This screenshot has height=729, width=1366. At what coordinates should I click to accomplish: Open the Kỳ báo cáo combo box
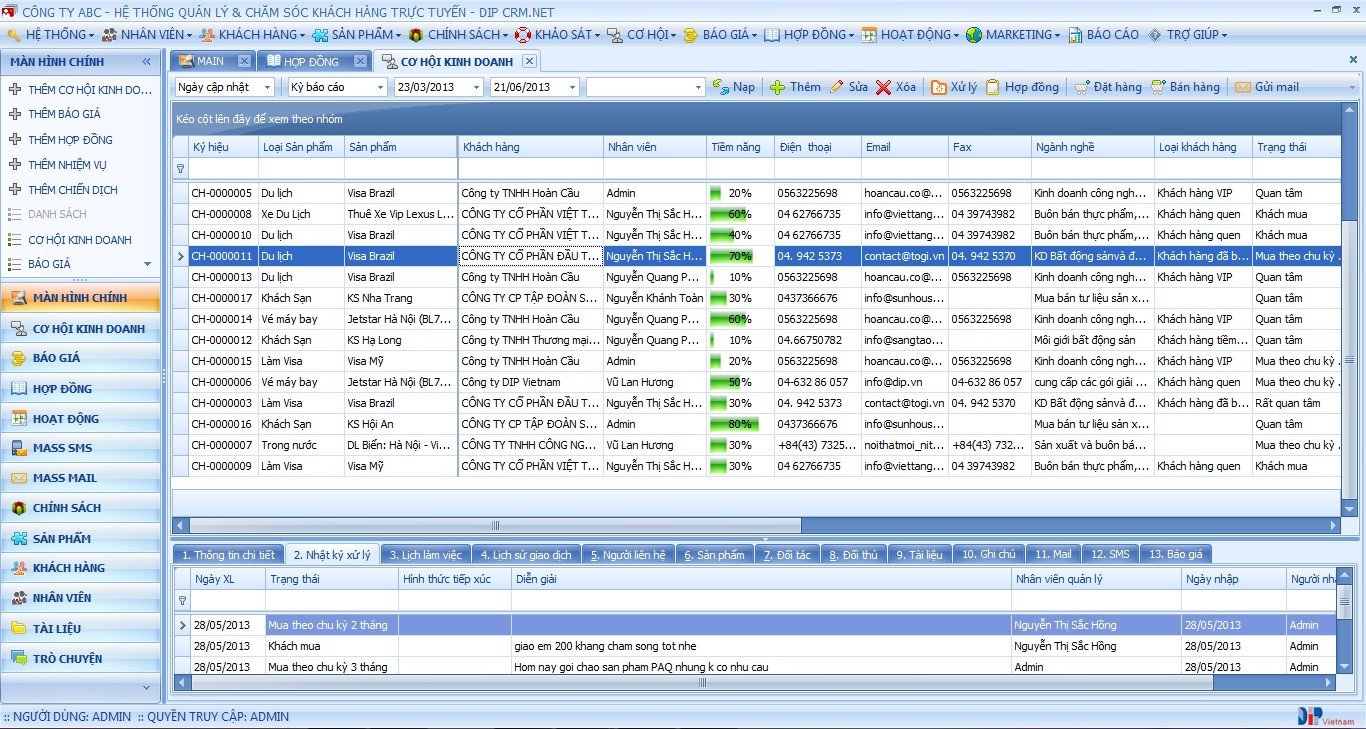(380, 87)
